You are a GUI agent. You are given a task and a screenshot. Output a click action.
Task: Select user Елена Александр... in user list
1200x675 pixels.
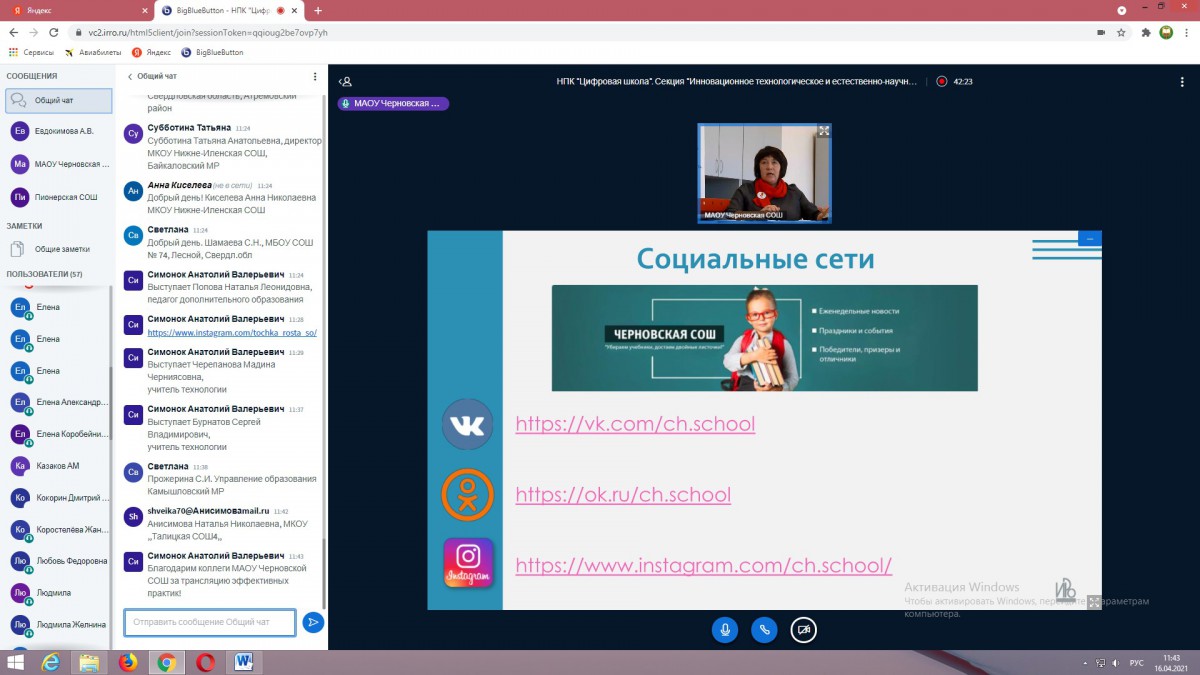click(x=59, y=403)
